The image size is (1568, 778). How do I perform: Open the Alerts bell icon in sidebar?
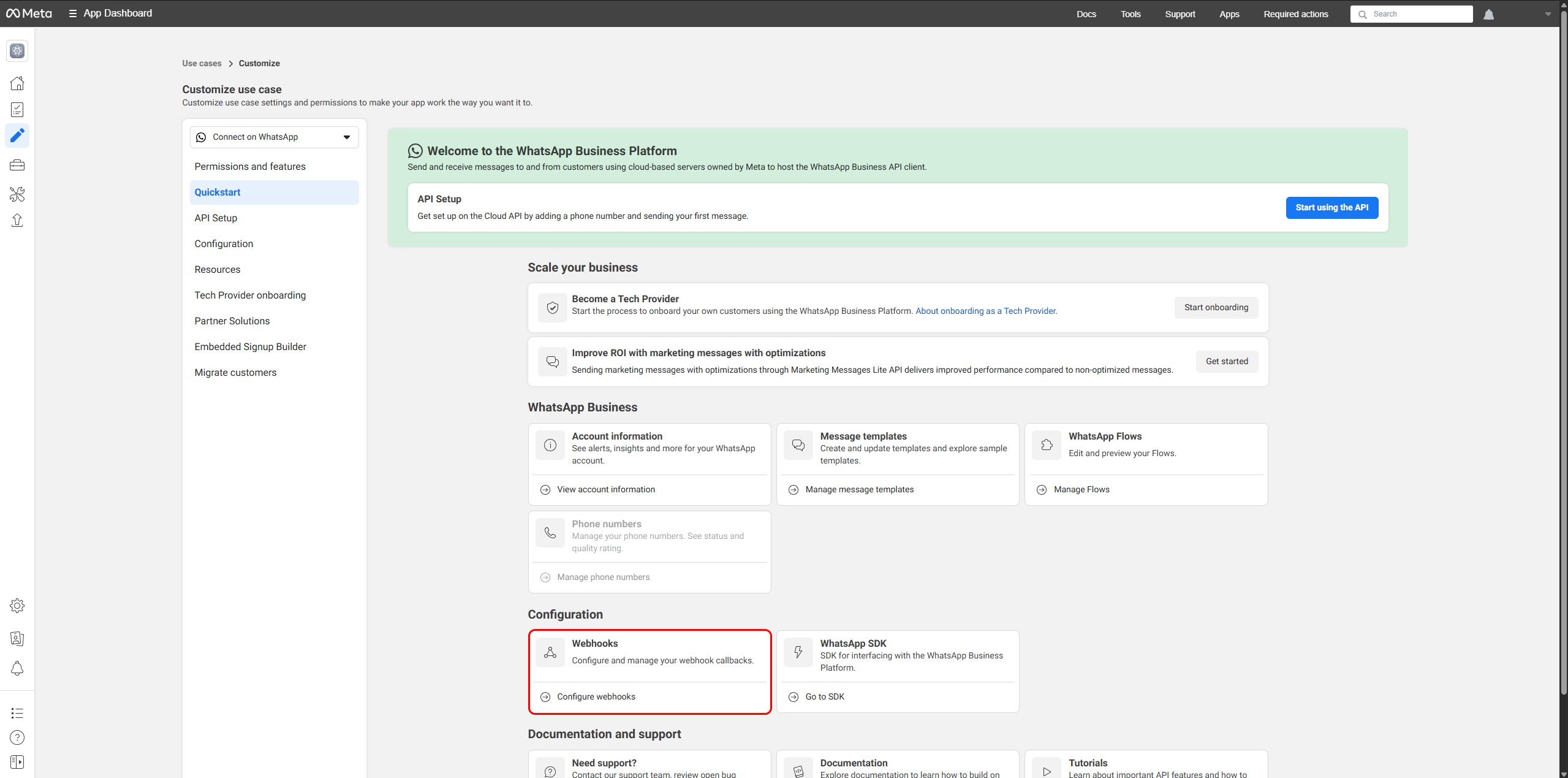(17, 668)
